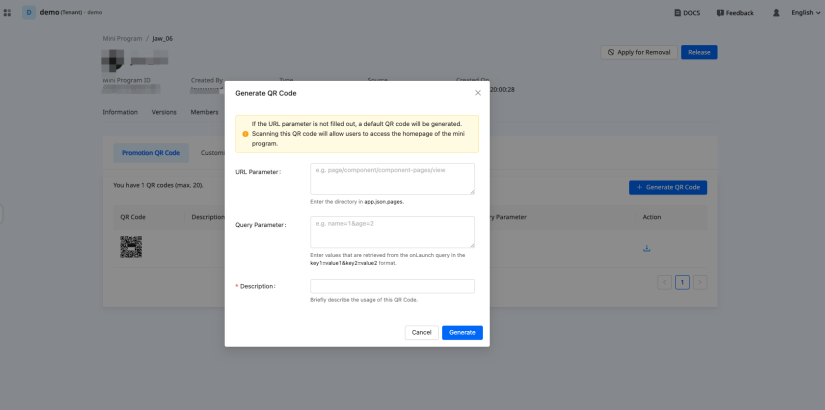Viewport: 825px width, 410px height.
Task: Open Feedback from the top bar
Action: [x=735, y=13]
